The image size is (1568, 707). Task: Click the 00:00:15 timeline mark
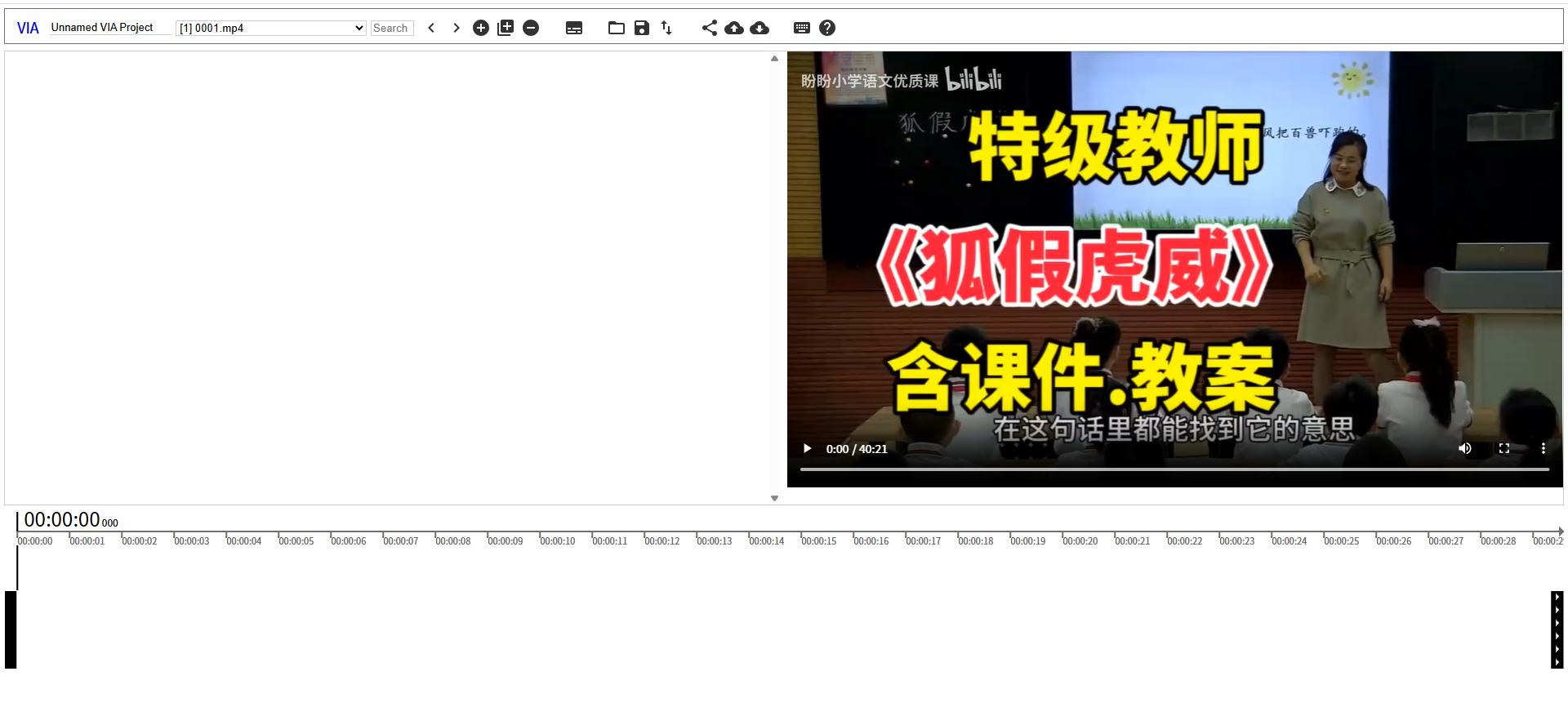(818, 541)
